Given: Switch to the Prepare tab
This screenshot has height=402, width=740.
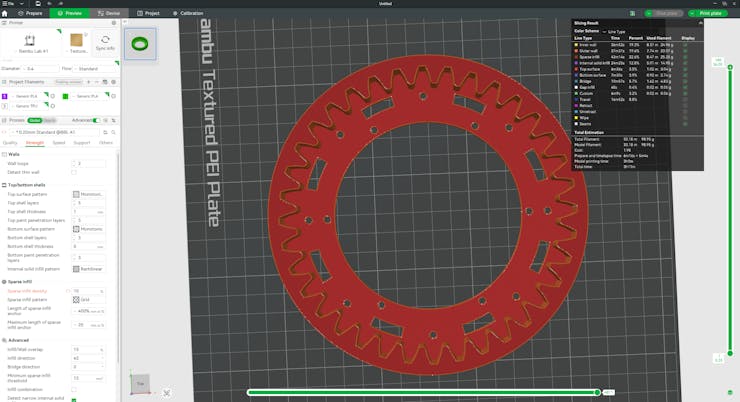Looking at the screenshot, I should click(30, 13).
